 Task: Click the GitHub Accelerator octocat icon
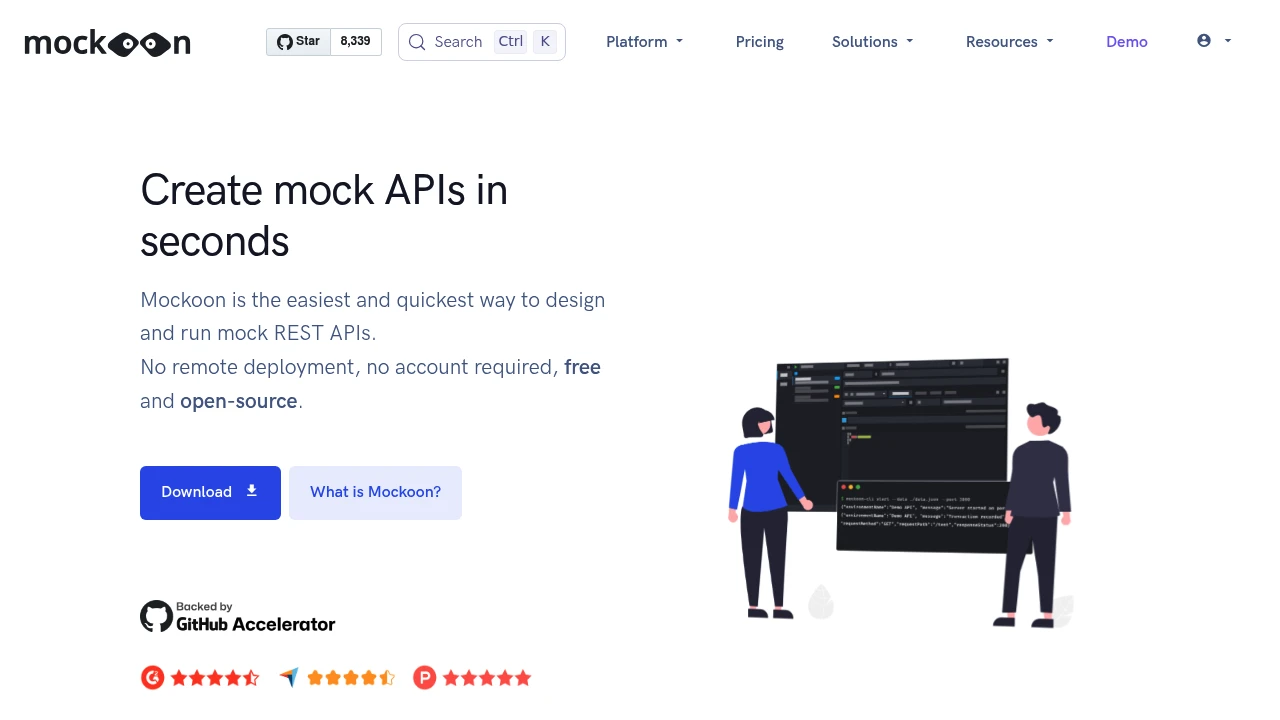click(156, 616)
